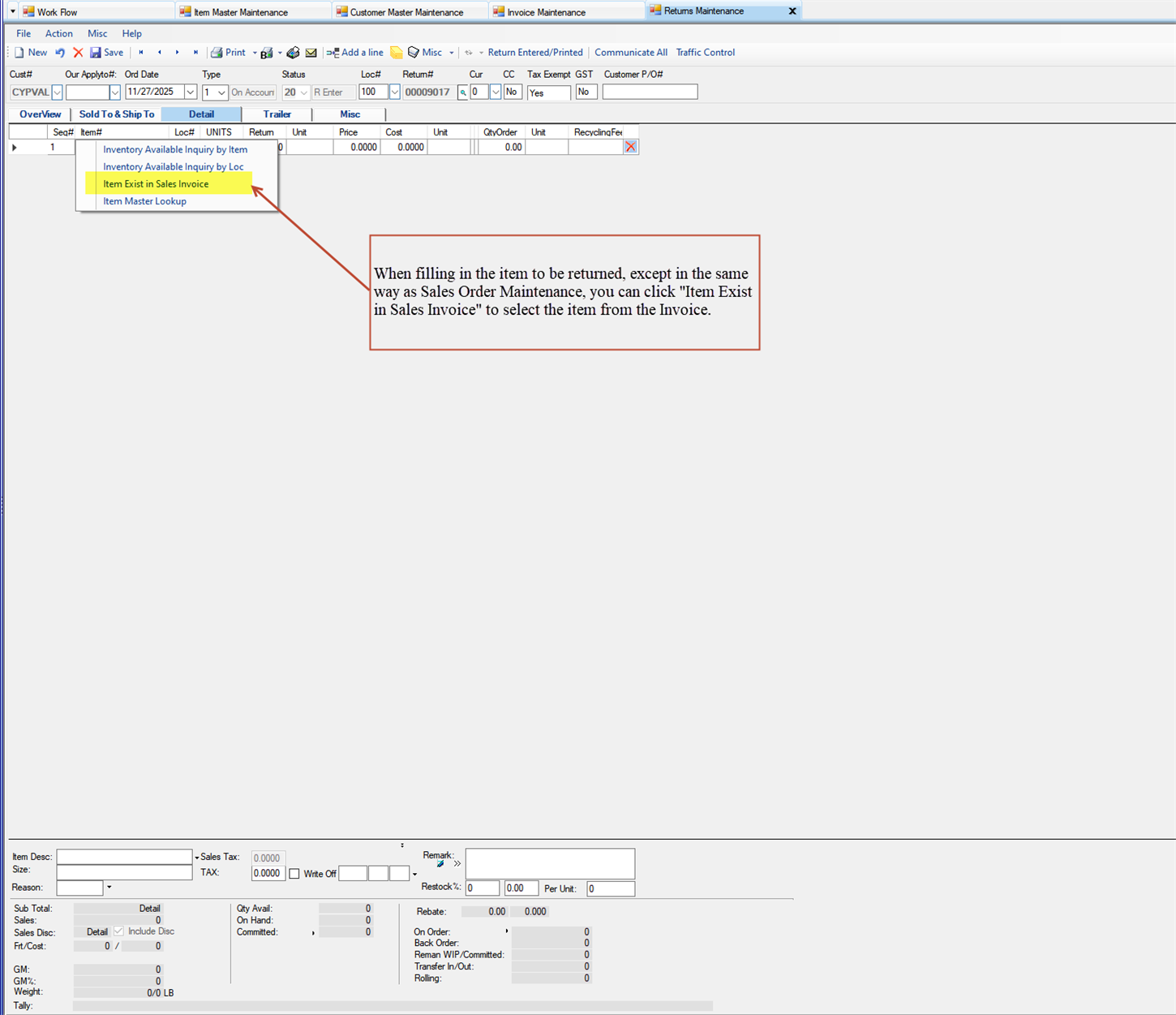Viewport: 1176px width, 1015px height.
Task: Click the undo arrow icon in toolbar
Action: pos(60,53)
